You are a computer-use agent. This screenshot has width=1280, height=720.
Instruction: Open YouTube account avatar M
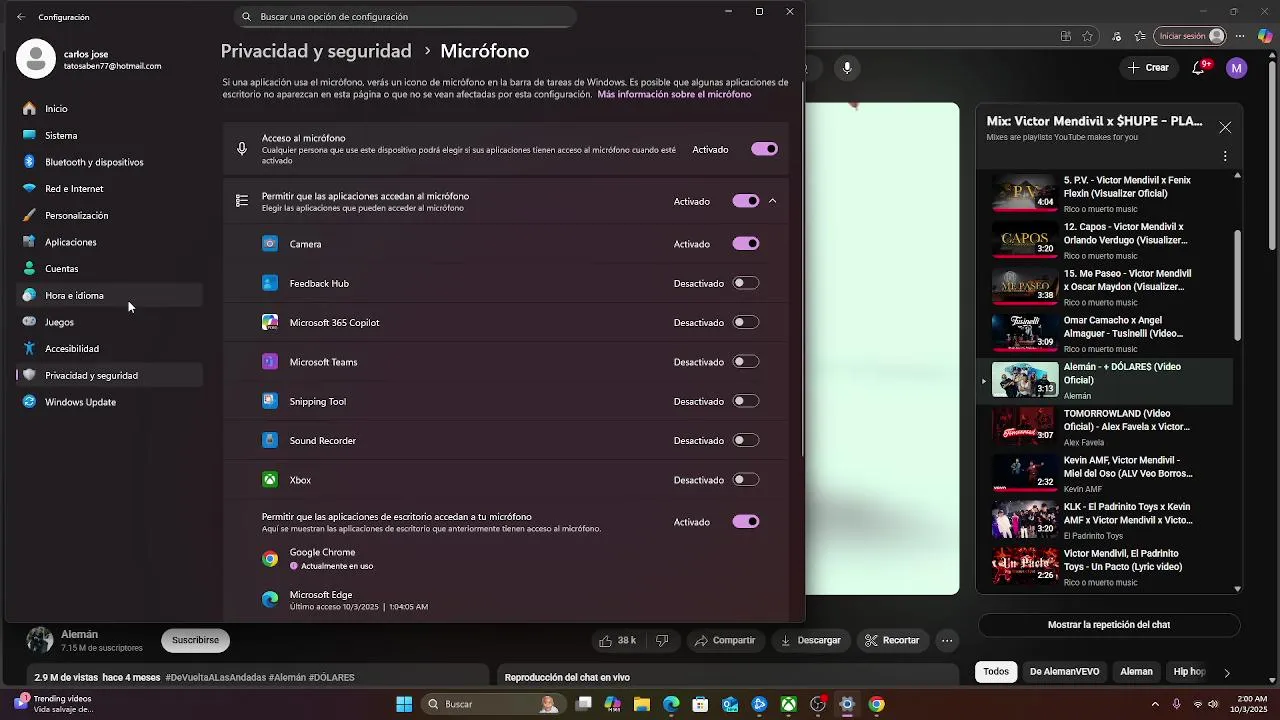1237,68
